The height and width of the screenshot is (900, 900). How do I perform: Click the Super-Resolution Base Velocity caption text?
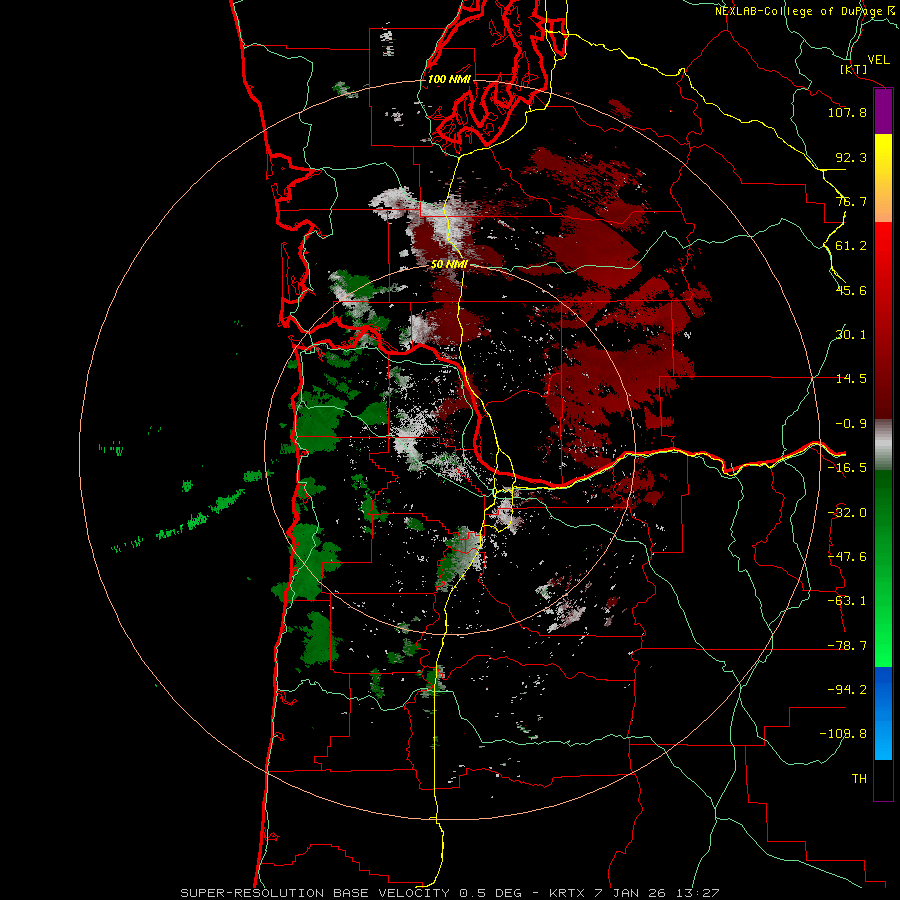(449, 893)
